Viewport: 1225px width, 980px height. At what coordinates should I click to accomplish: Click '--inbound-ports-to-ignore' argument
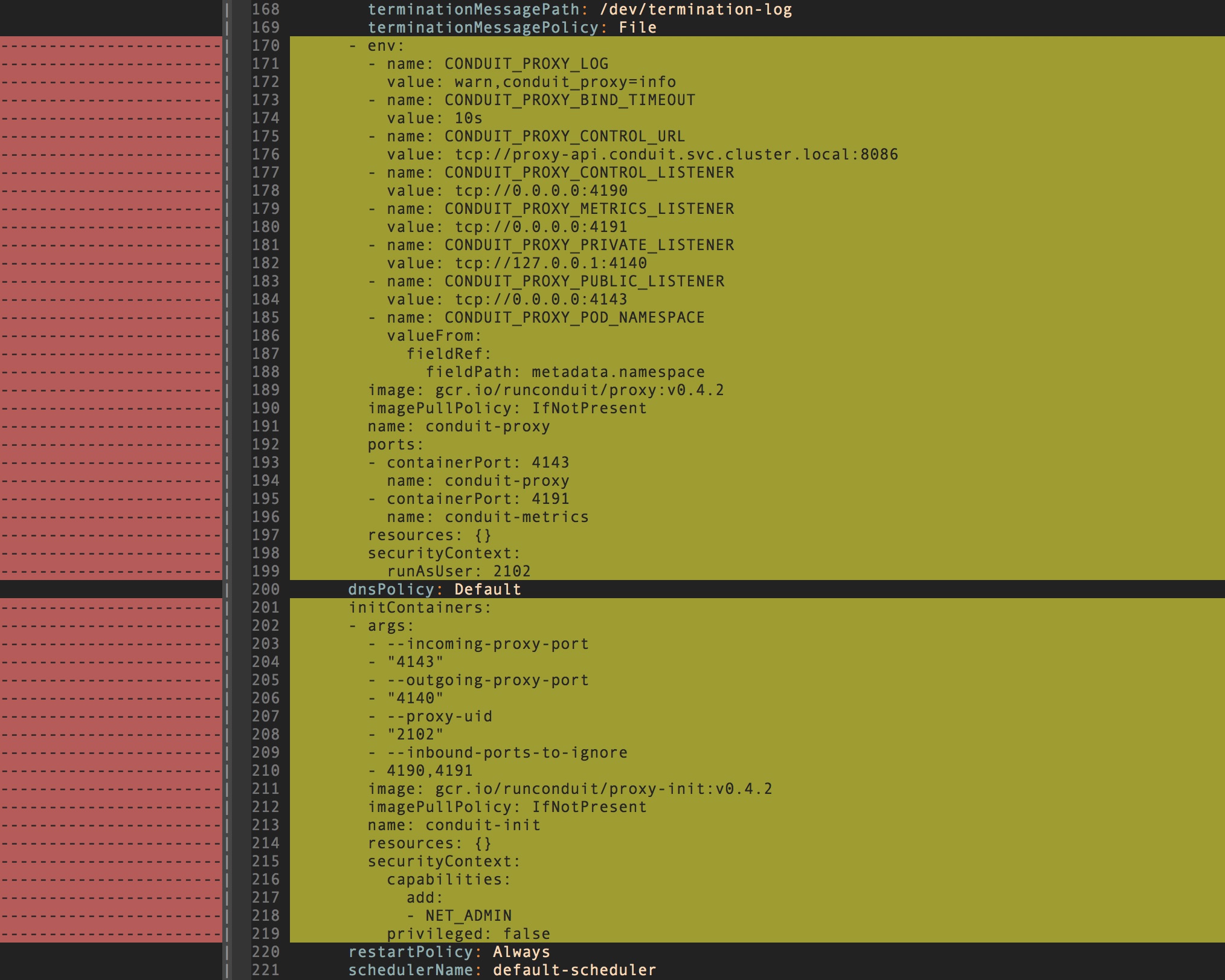(507, 753)
